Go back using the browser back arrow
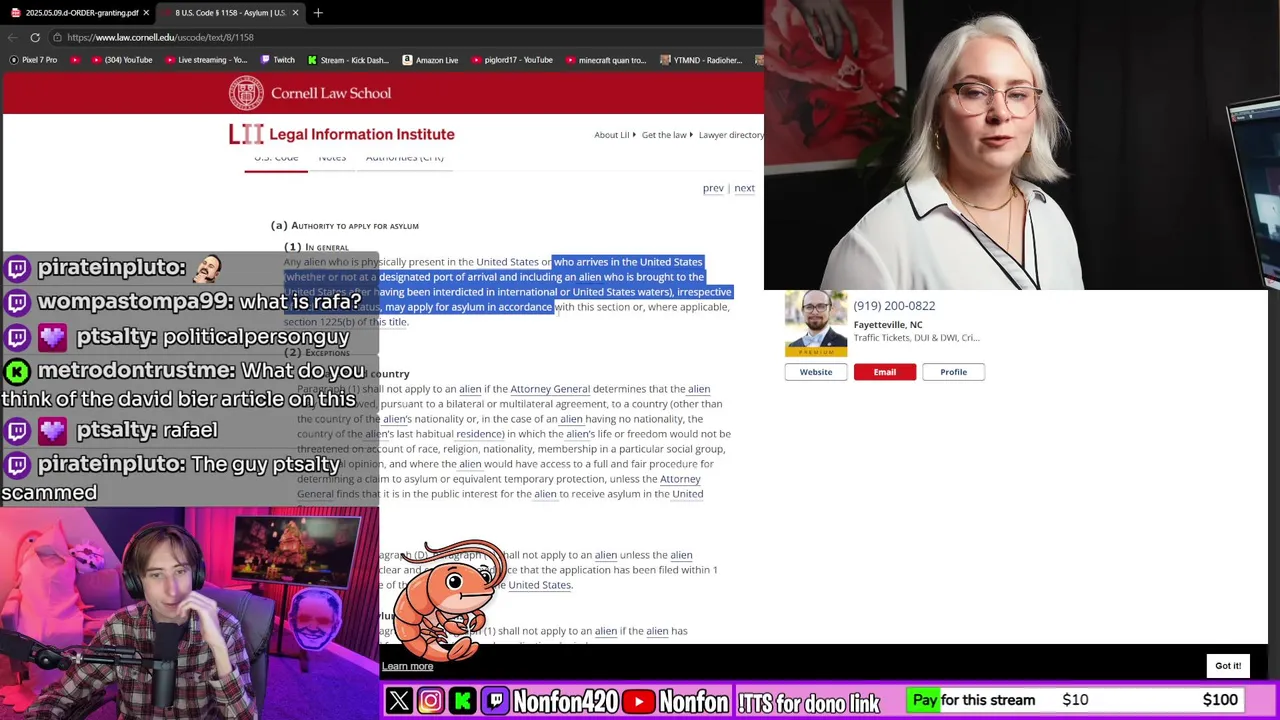This screenshot has width=1280, height=720. 12,37
